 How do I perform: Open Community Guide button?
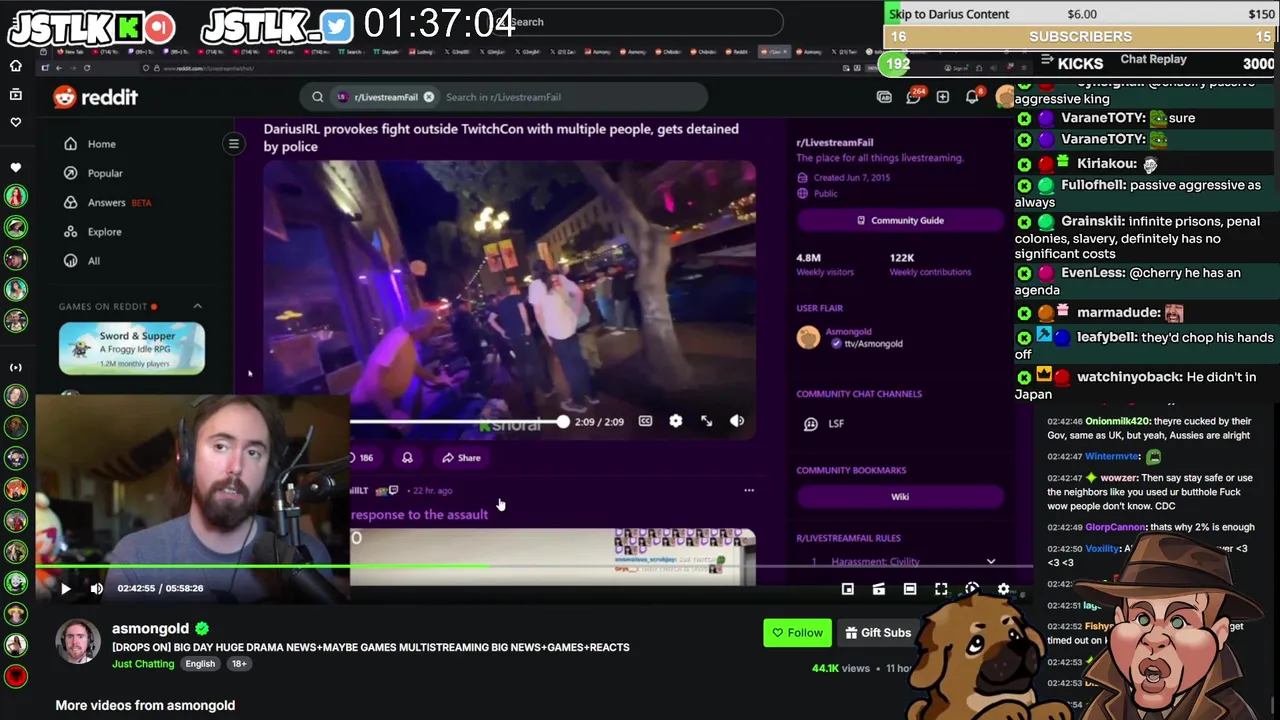coord(900,220)
